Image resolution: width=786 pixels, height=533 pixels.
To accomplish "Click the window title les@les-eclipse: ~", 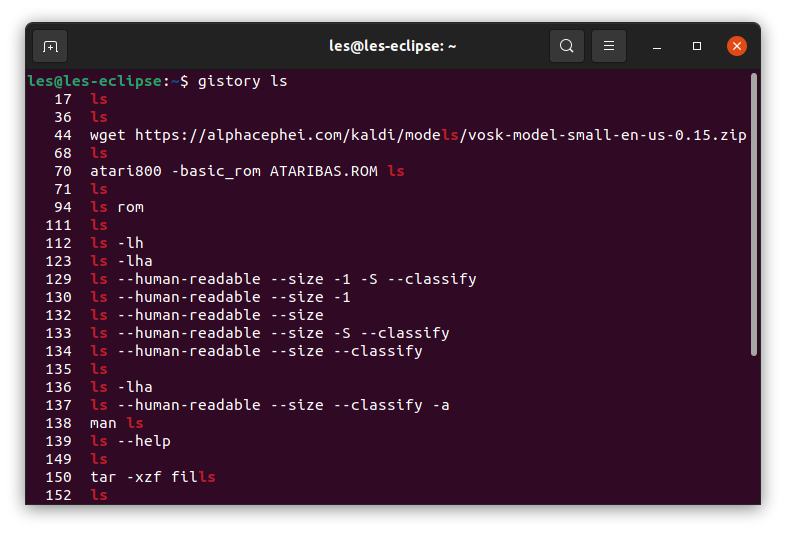I will pyautogui.click(x=392, y=46).
